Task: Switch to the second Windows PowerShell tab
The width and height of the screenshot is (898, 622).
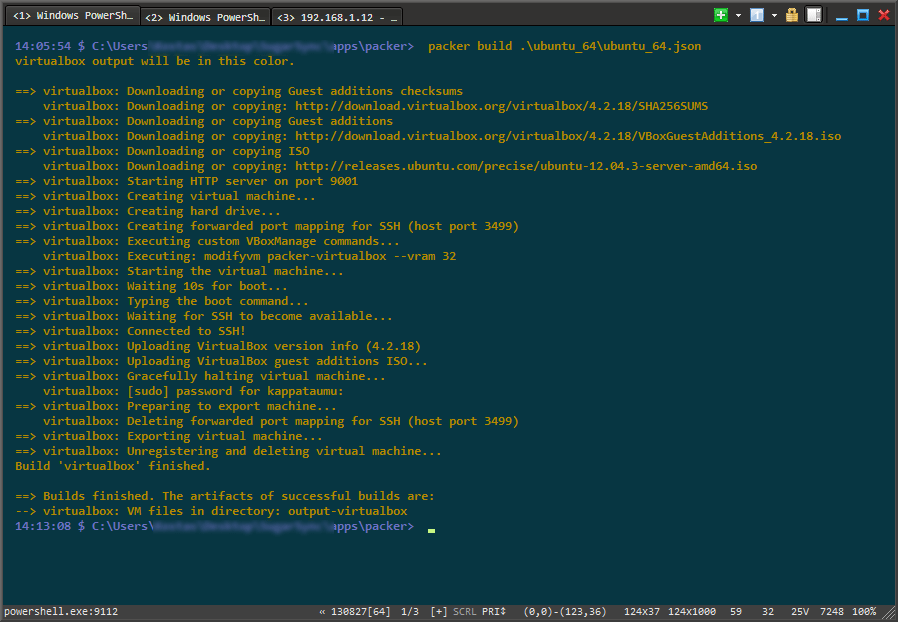Action: (205, 17)
